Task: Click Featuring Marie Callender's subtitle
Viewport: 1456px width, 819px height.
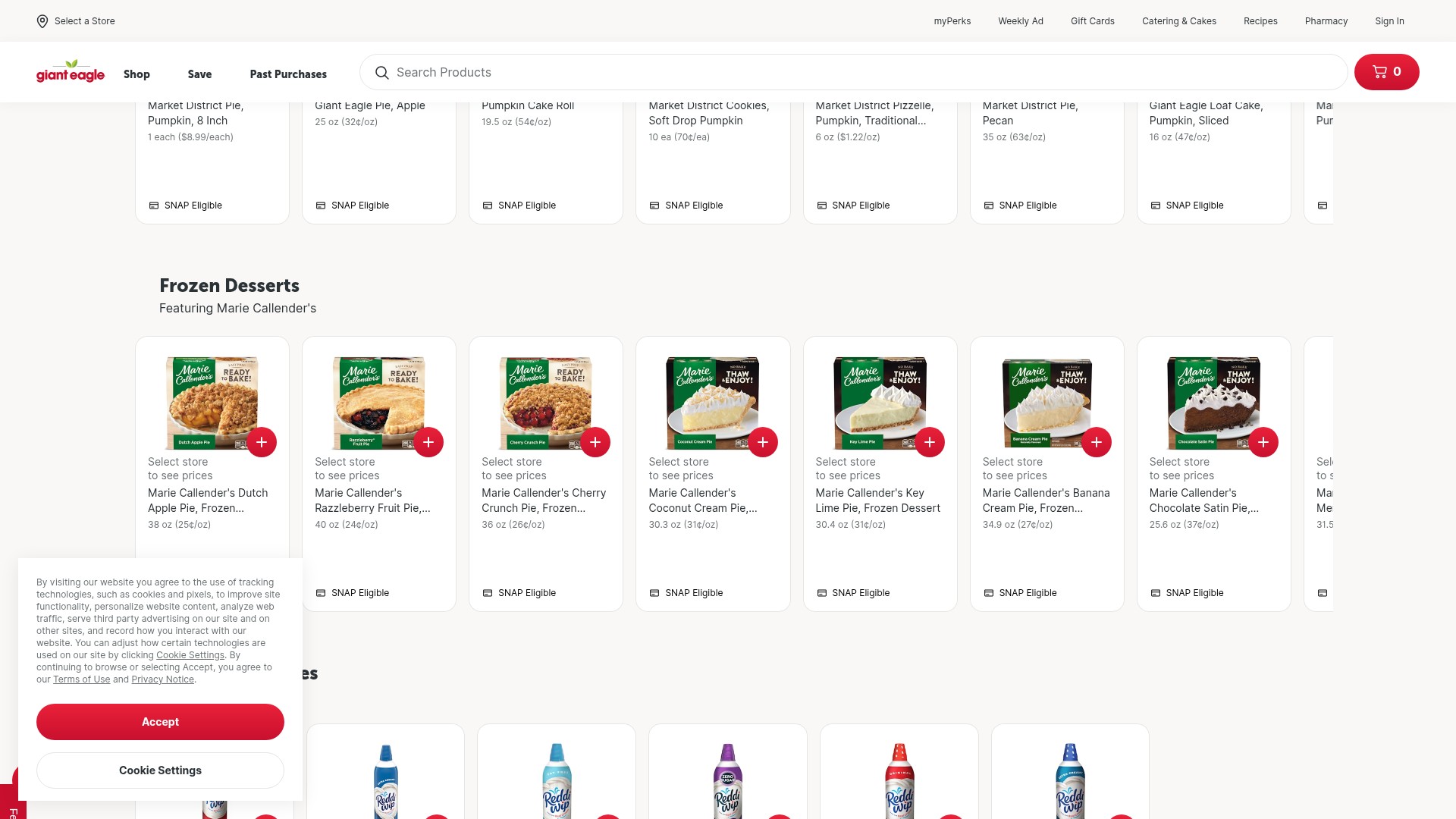Action: [x=237, y=309]
